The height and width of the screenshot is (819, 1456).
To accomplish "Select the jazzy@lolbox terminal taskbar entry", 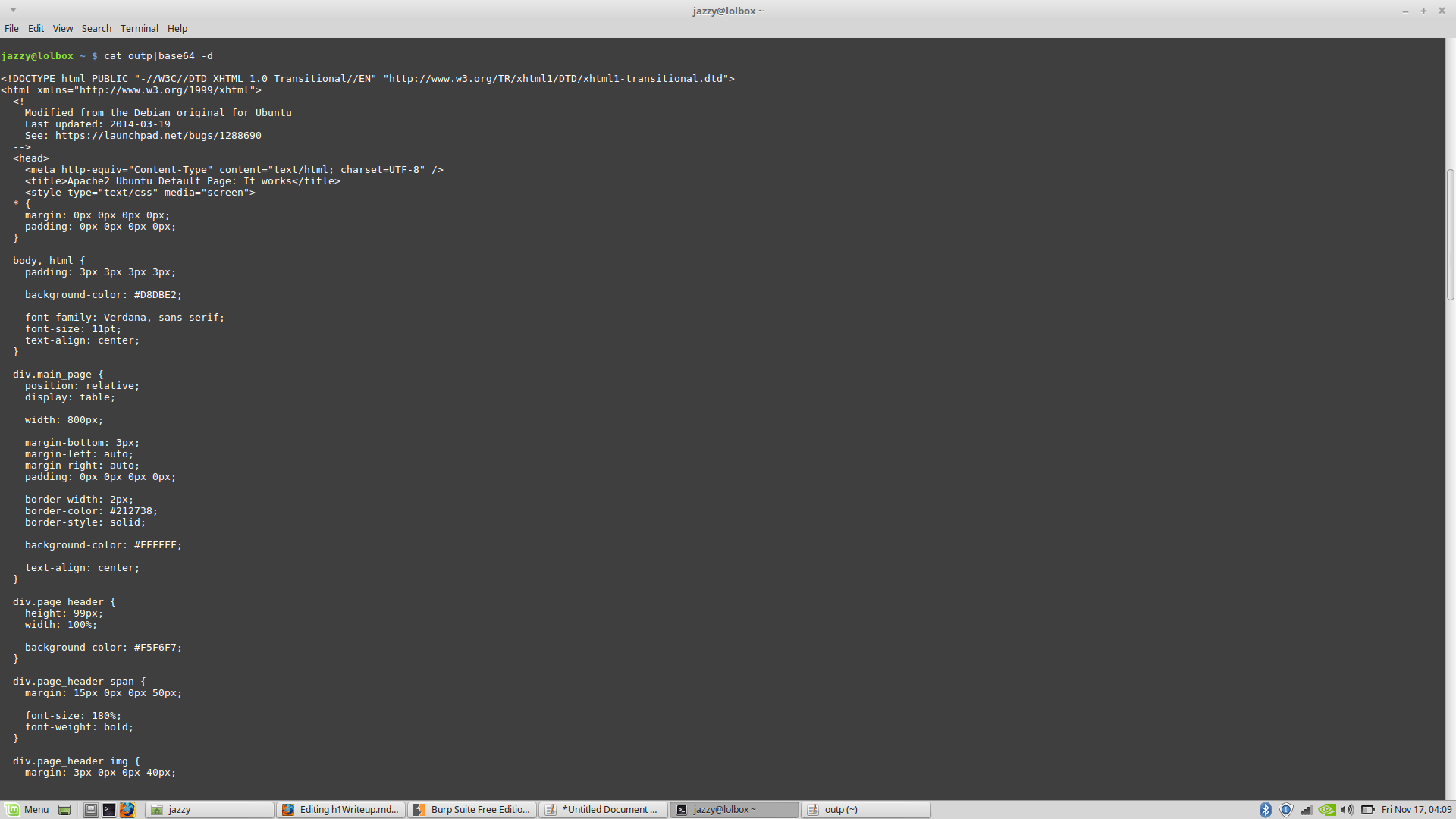I will coord(735,810).
